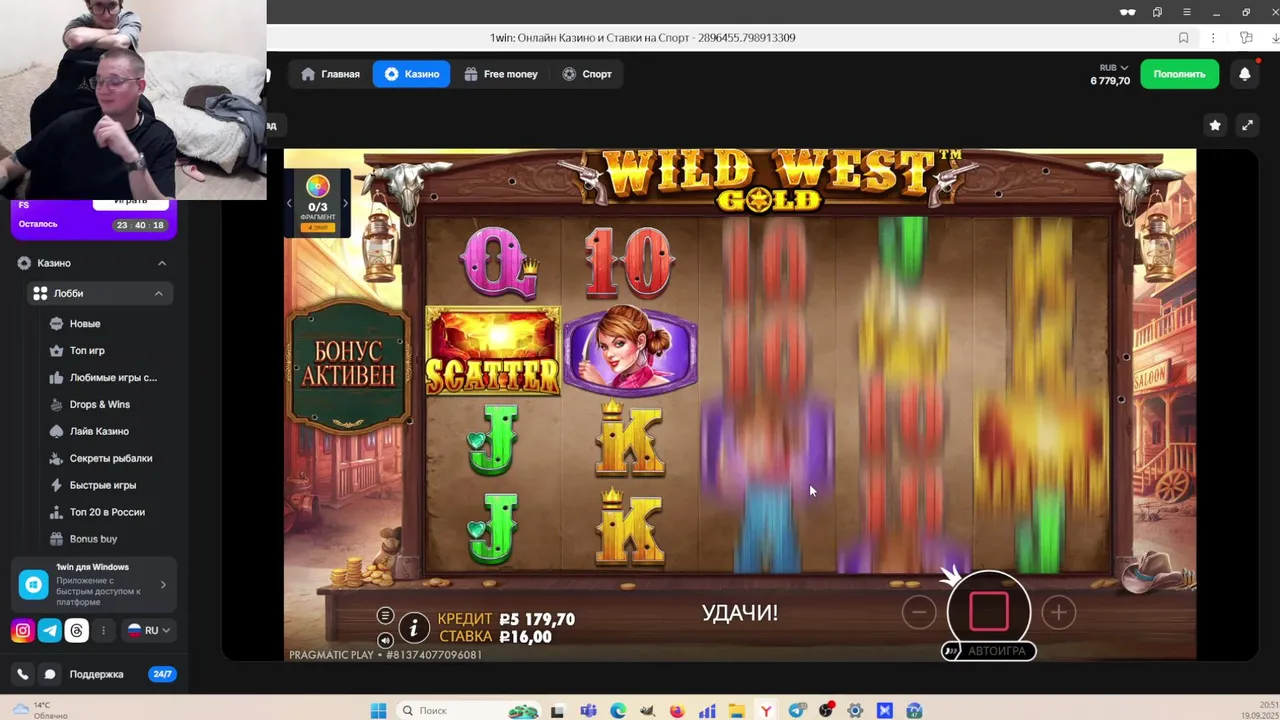Screen dimensions: 1280x720
Task: Click the phone call support icon
Action: point(23,675)
